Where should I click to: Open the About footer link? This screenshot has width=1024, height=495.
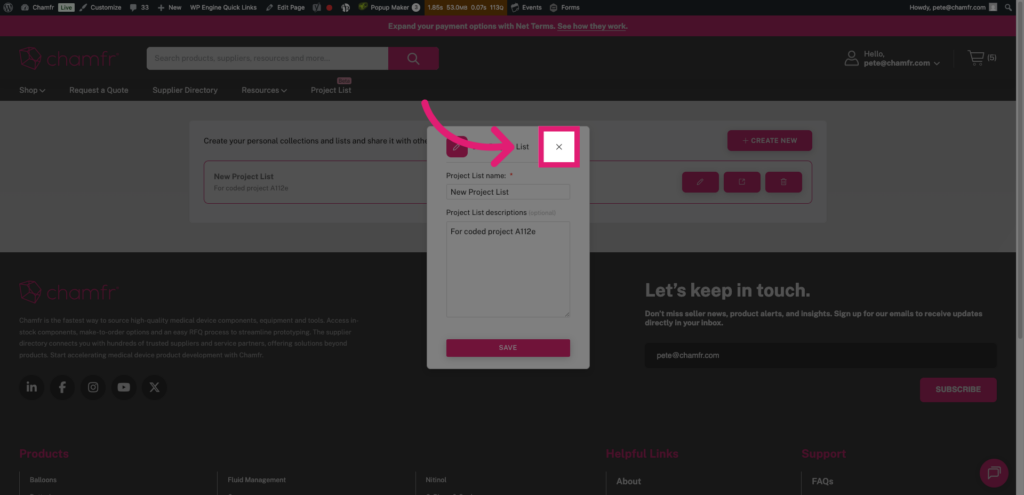(629, 481)
